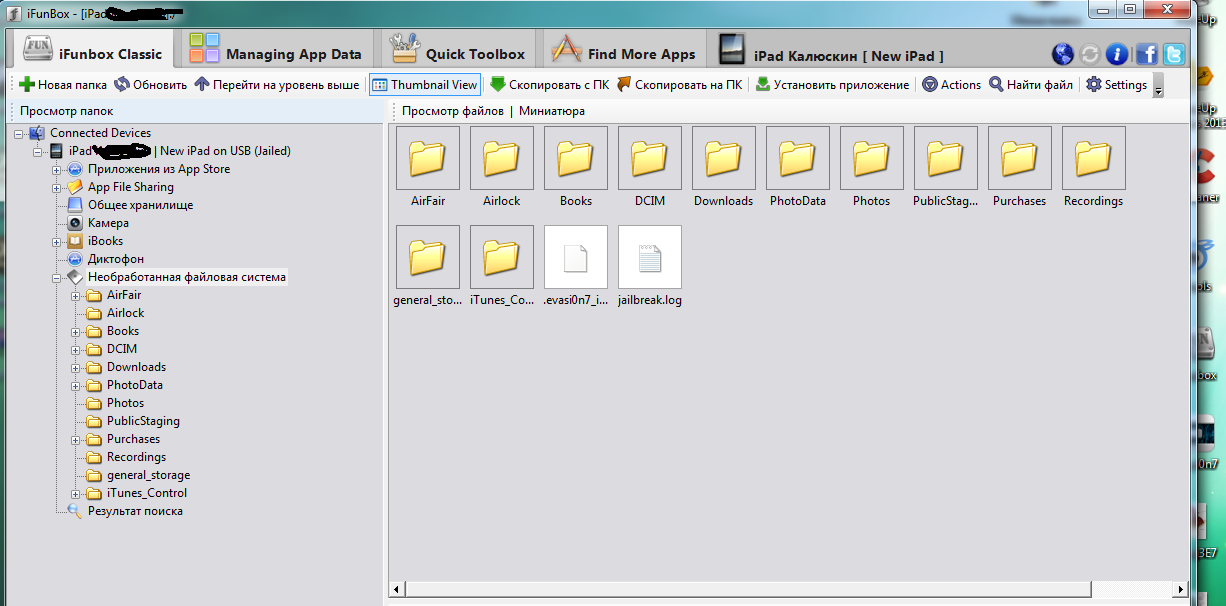Image resolution: width=1226 pixels, height=606 pixels.
Task: Select Books folder in tree
Action: tap(123, 331)
